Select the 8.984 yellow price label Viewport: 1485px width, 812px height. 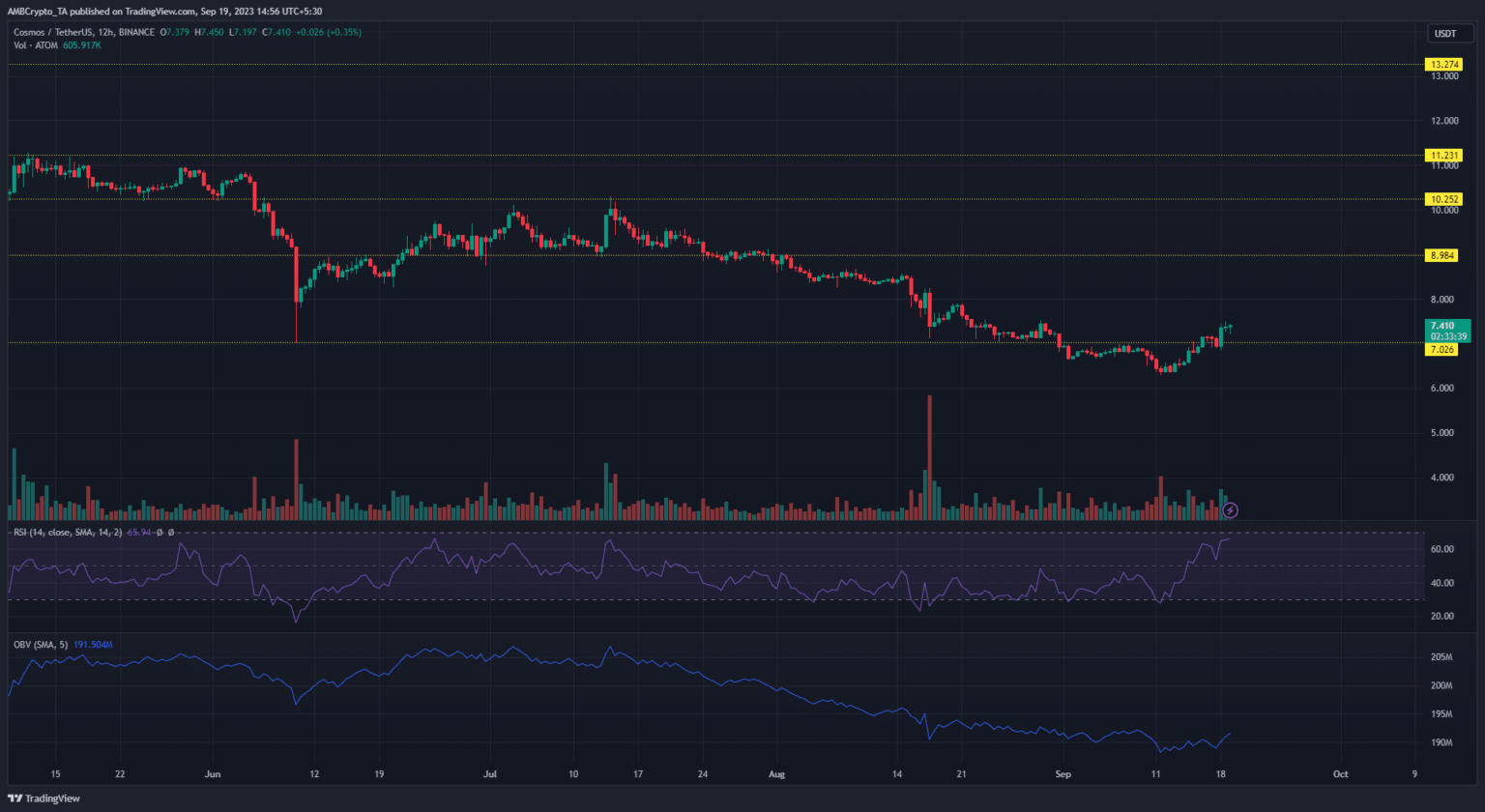tap(1443, 255)
